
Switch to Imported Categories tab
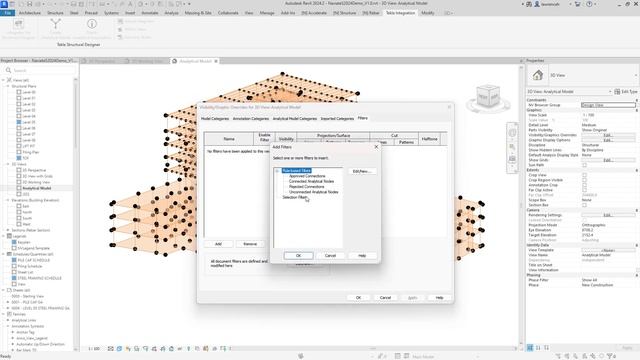point(337,118)
